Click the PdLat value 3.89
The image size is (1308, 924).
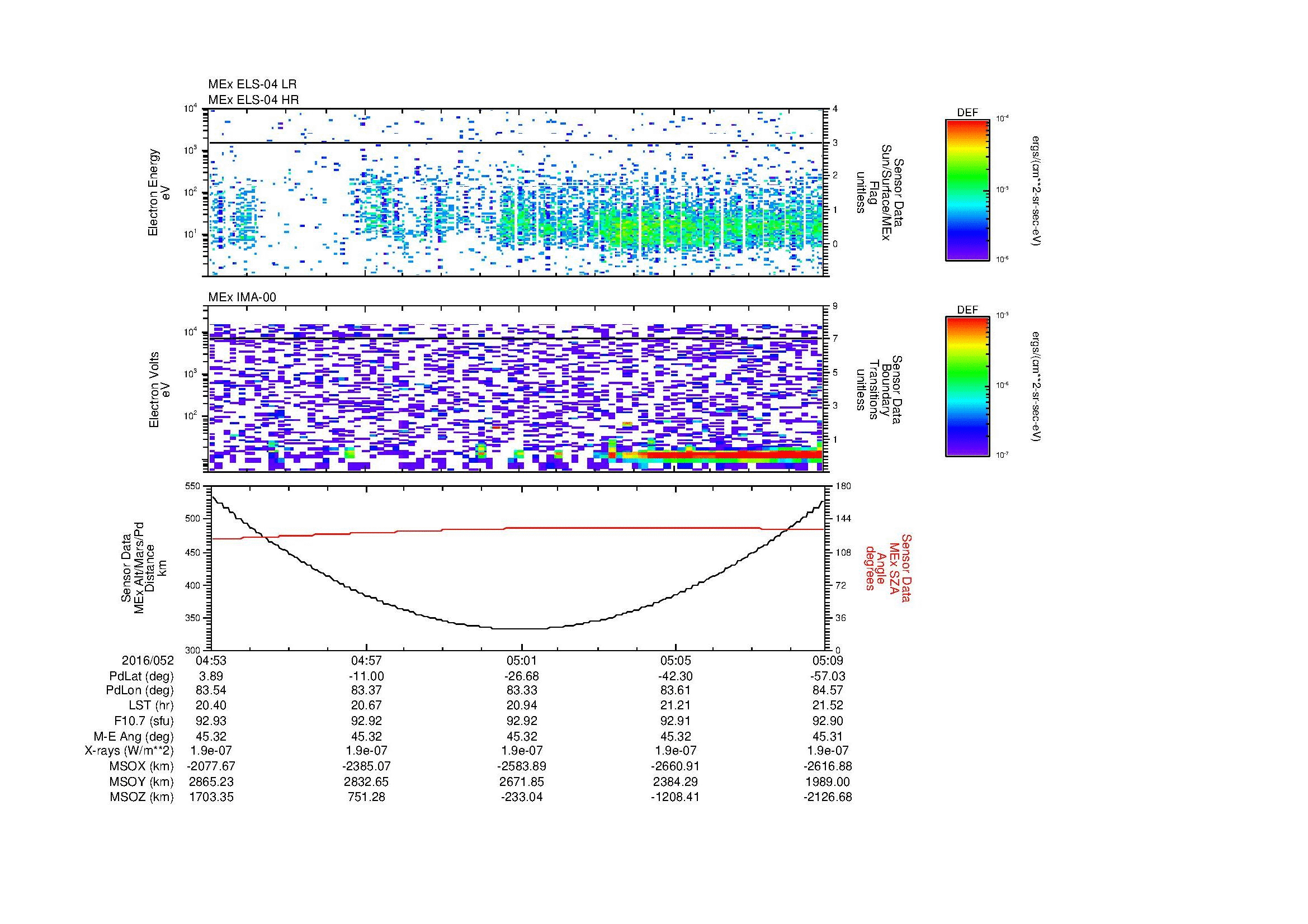coord(211,676)
